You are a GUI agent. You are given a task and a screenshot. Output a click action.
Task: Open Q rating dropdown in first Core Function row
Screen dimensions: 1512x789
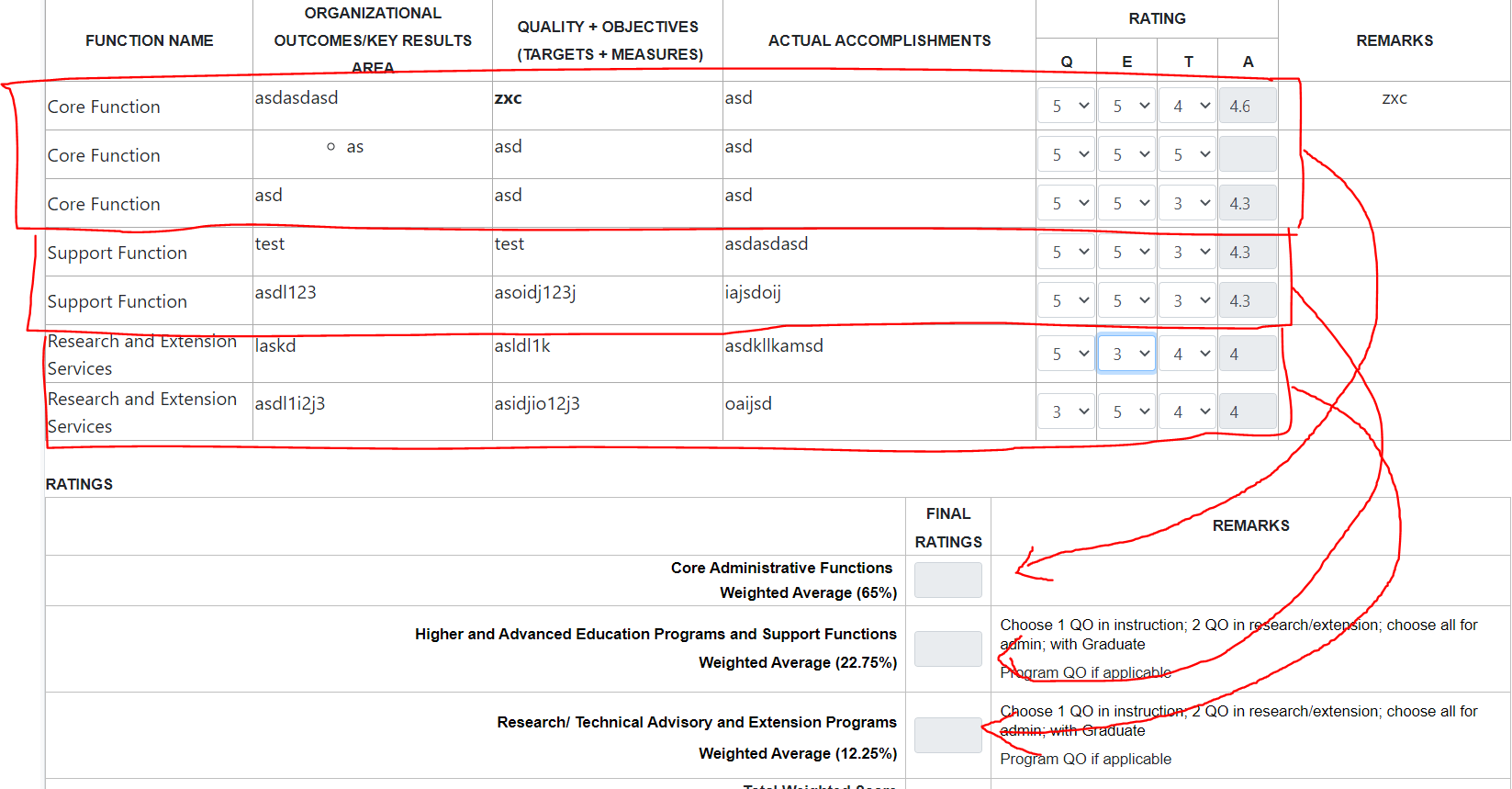pyautogui.click(x=1067, y=106)
